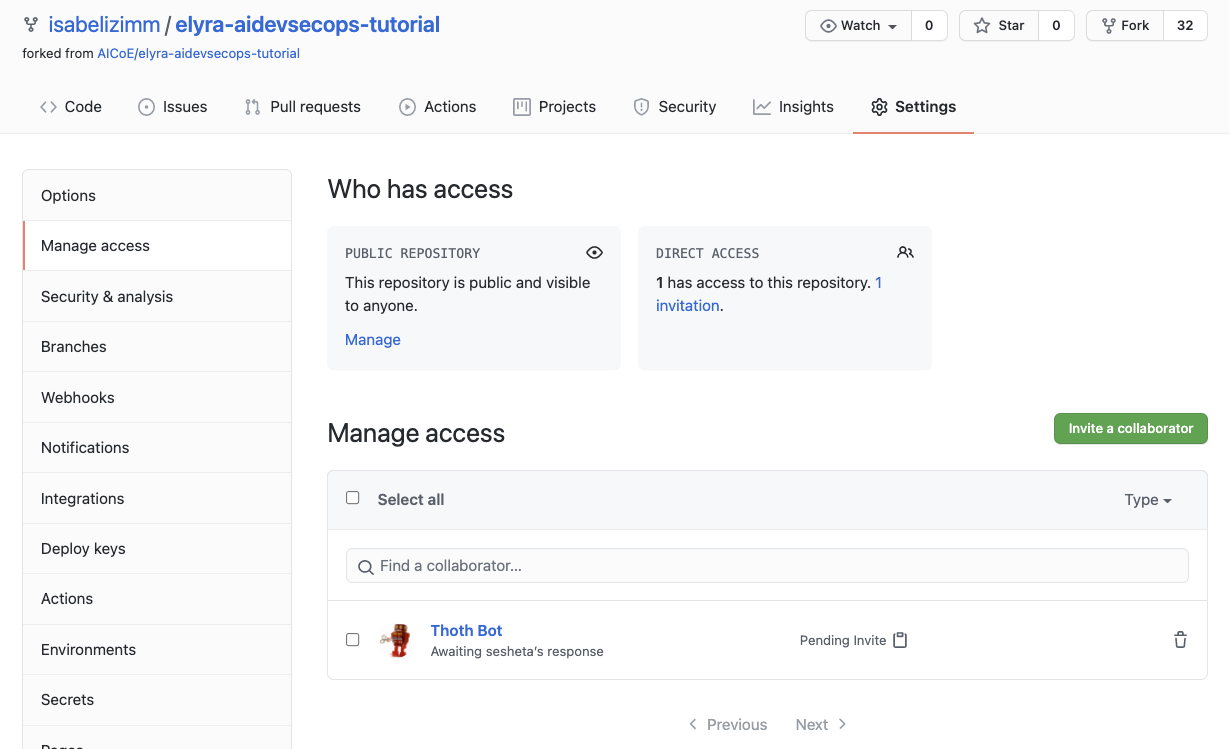Click the Manage visibility link
Viewport: 1229px width, 749px height.
coord(373,340)
